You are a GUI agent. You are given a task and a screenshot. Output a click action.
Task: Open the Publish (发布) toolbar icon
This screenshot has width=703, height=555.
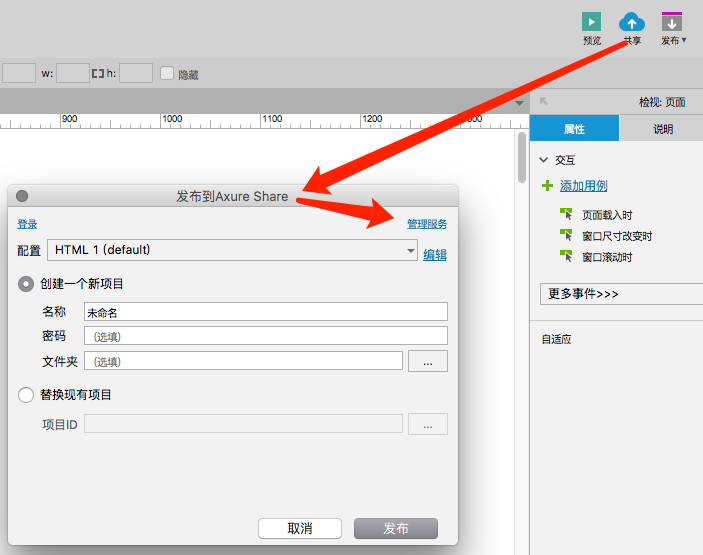pos(672,22)
